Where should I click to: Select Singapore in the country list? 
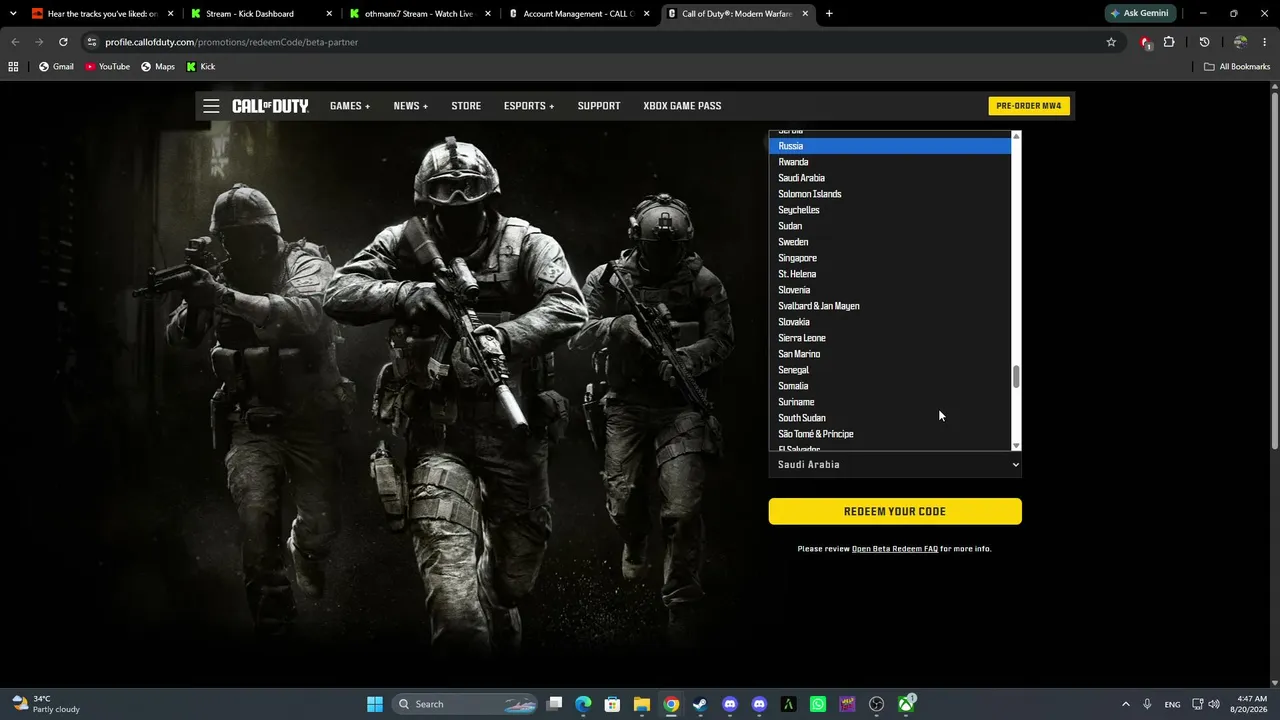tap(890, 258)
